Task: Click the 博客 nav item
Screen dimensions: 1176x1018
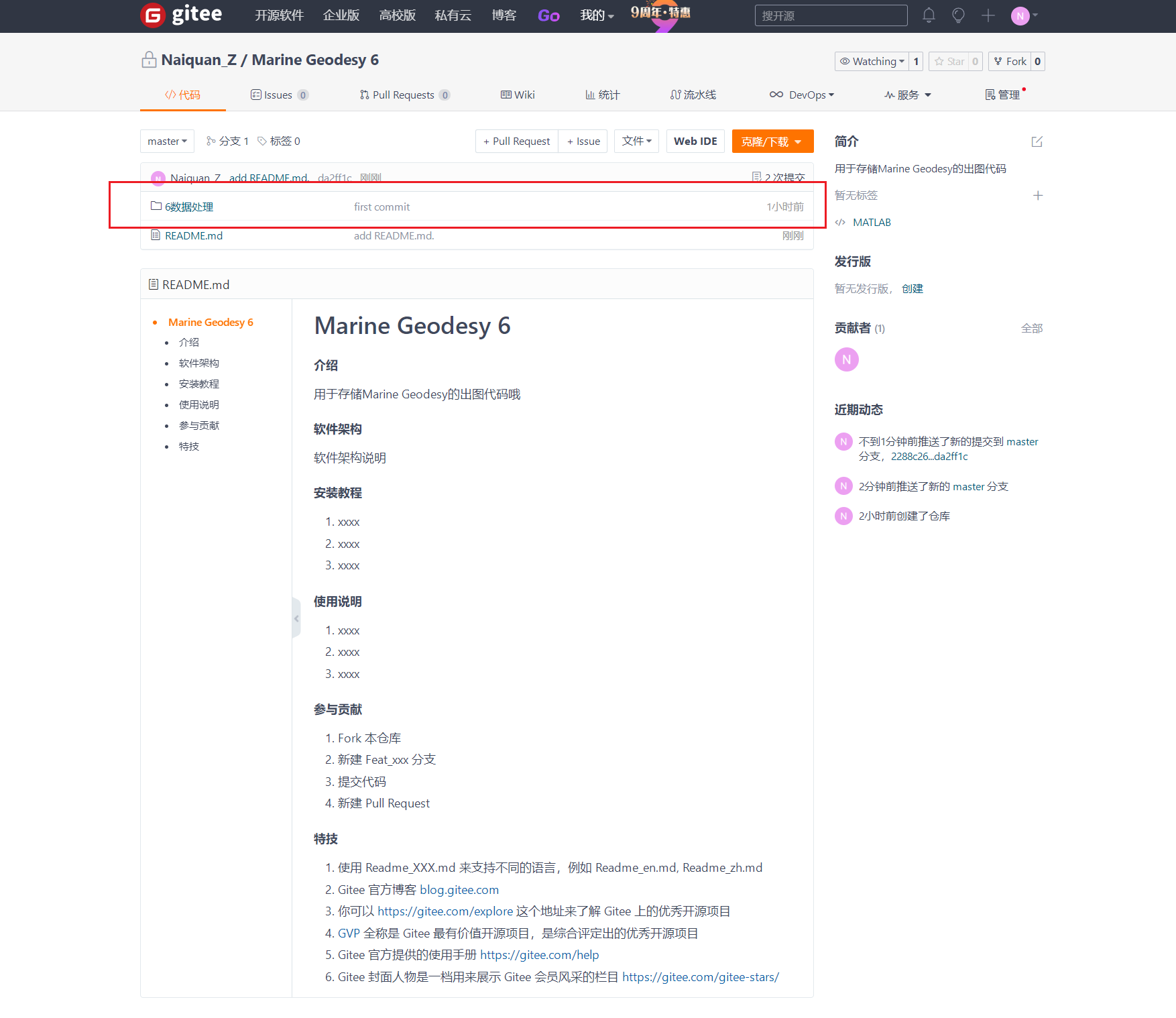Action: [504, 15]
